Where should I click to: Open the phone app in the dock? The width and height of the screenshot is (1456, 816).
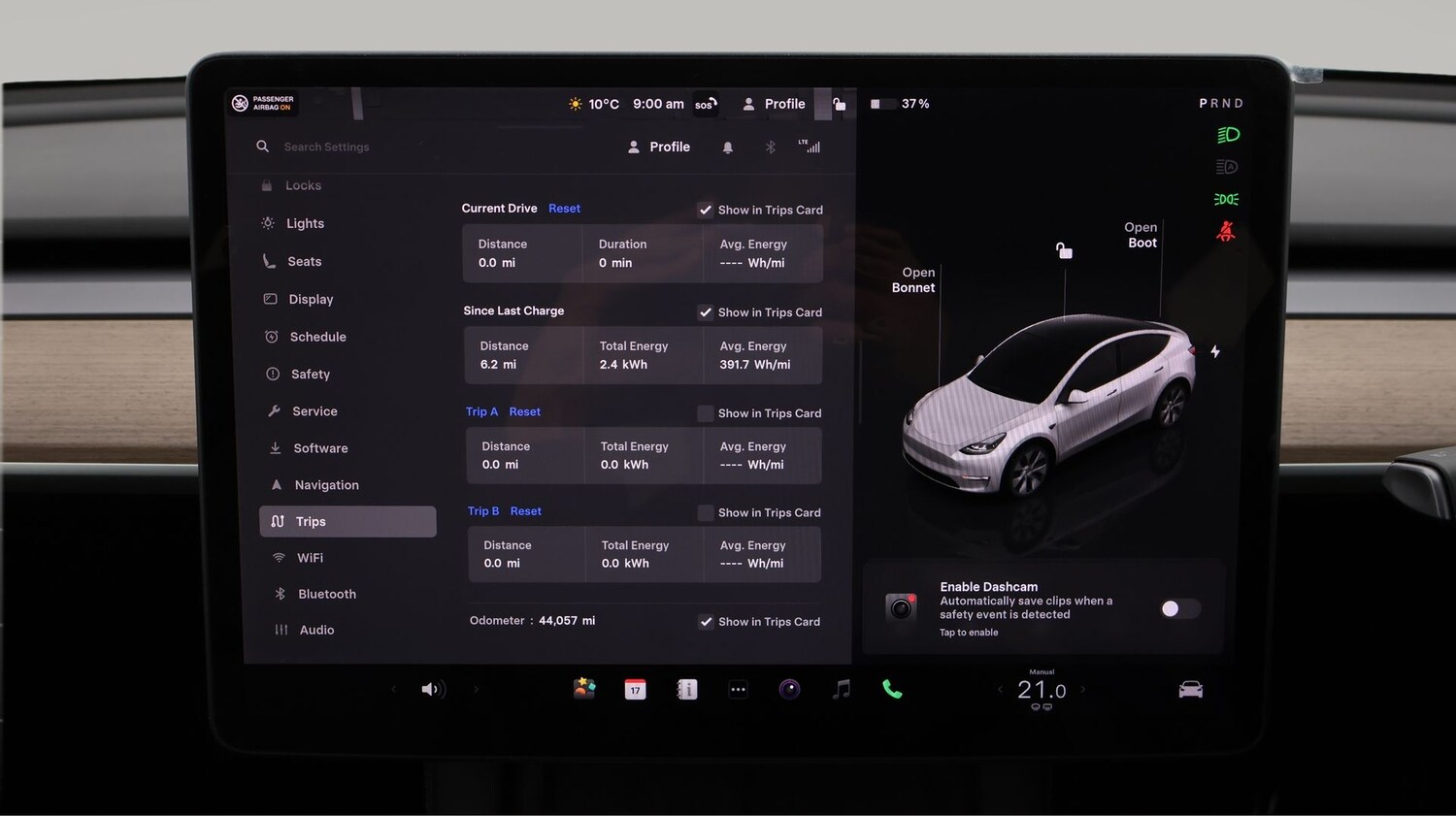tap(892, 689)
